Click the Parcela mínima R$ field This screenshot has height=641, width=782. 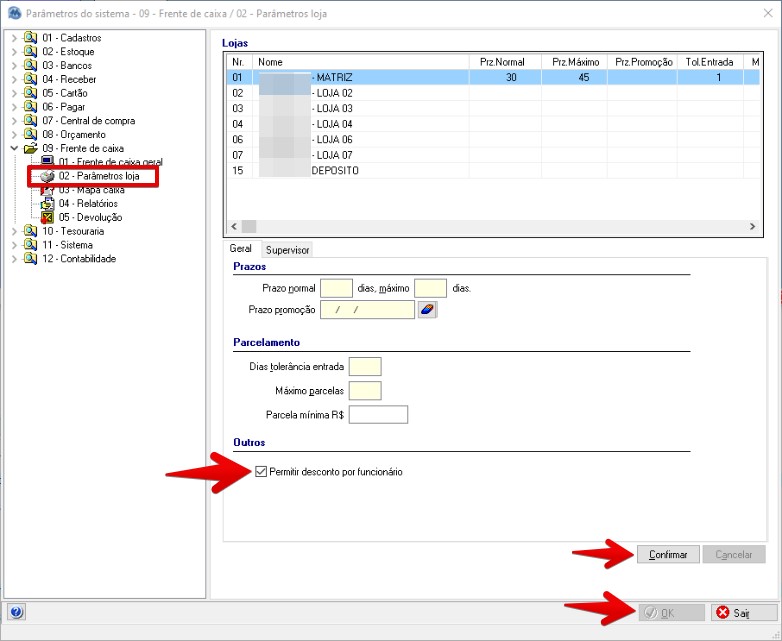[378, 415]
